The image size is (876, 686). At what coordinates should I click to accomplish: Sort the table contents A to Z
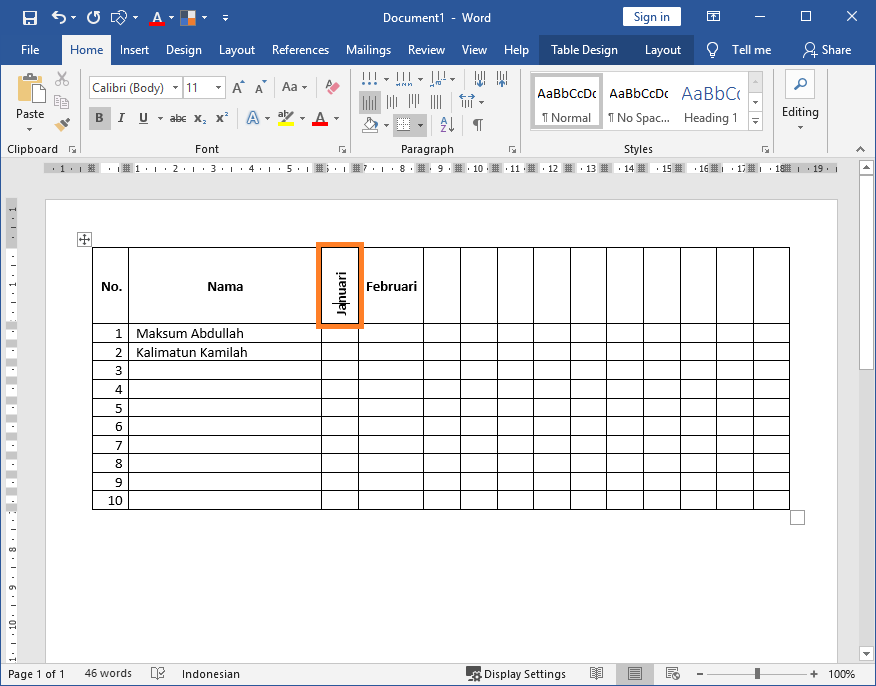447,124
